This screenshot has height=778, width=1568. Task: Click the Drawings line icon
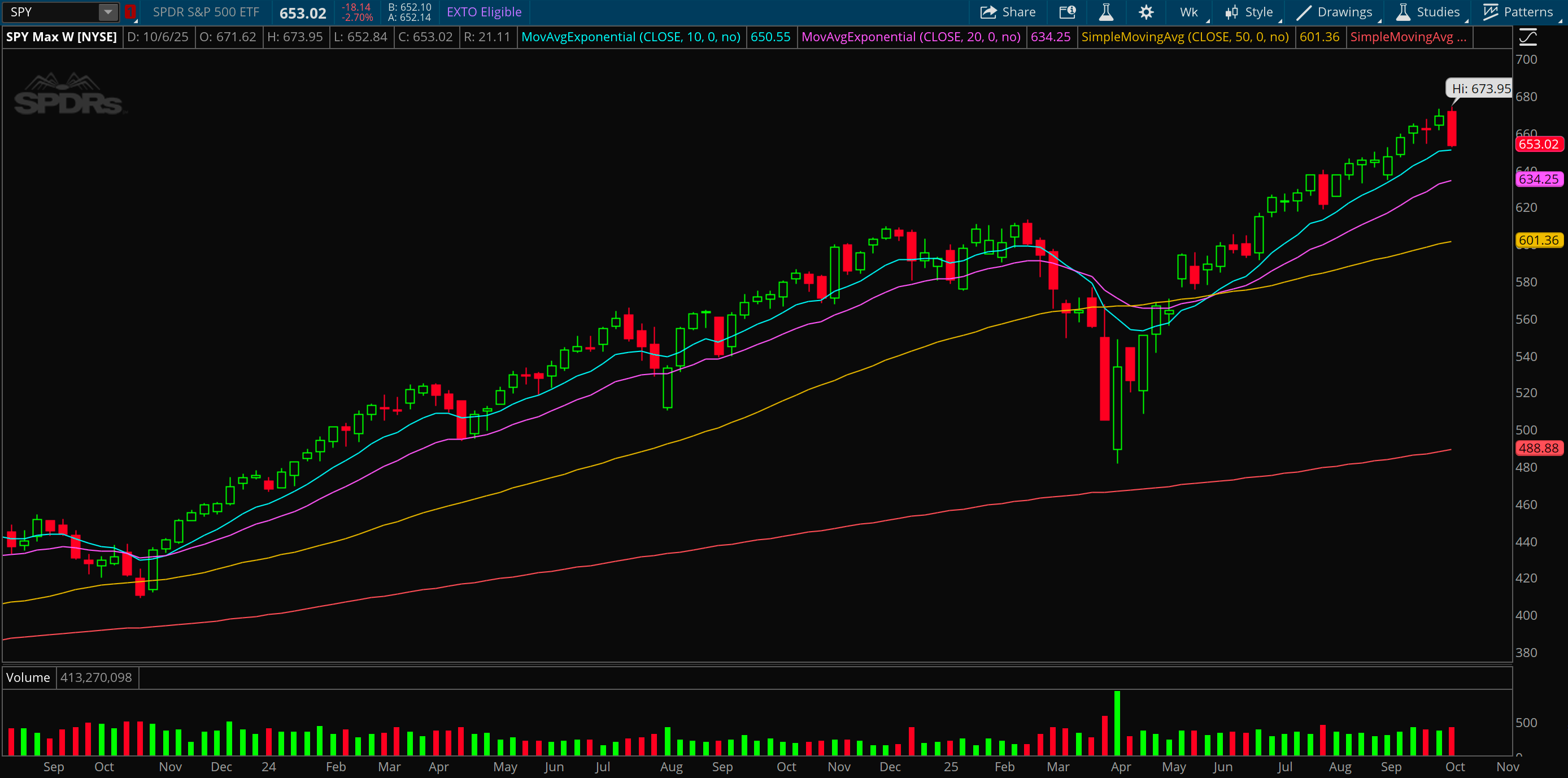[x=1303, y=12]
